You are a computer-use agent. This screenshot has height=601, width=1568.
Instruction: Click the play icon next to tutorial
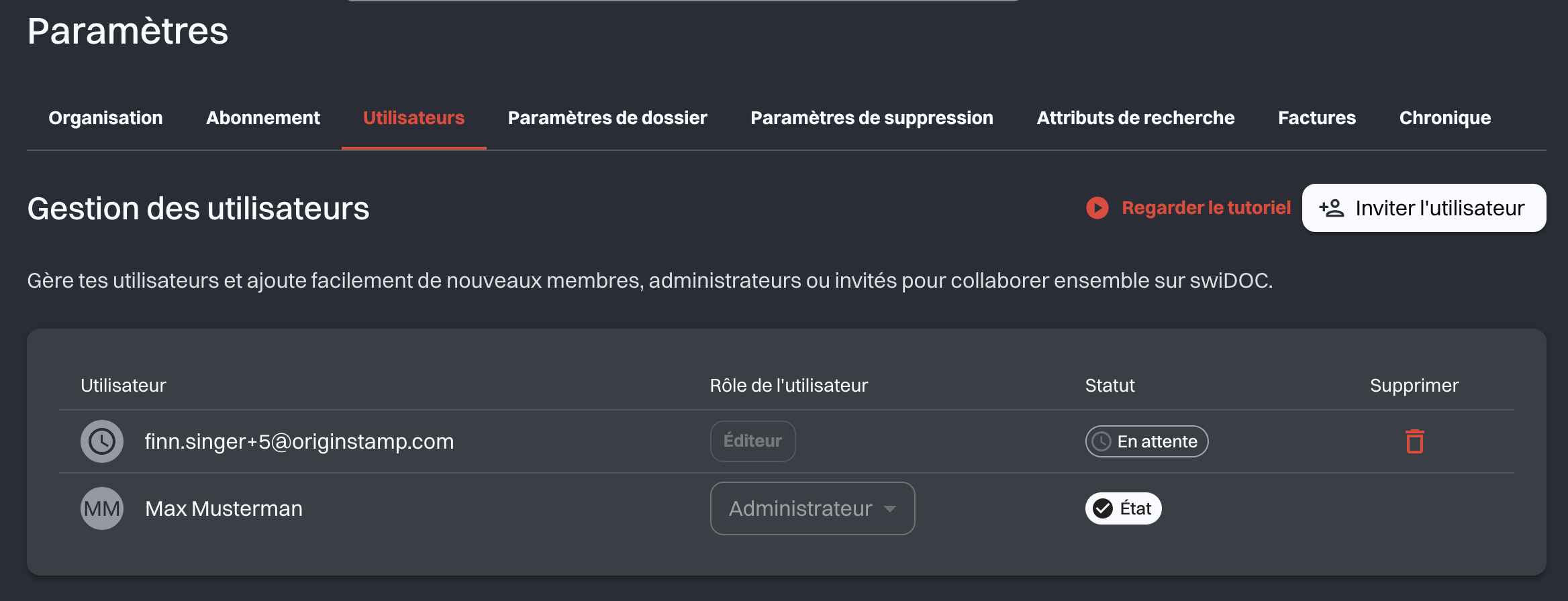1097,208
